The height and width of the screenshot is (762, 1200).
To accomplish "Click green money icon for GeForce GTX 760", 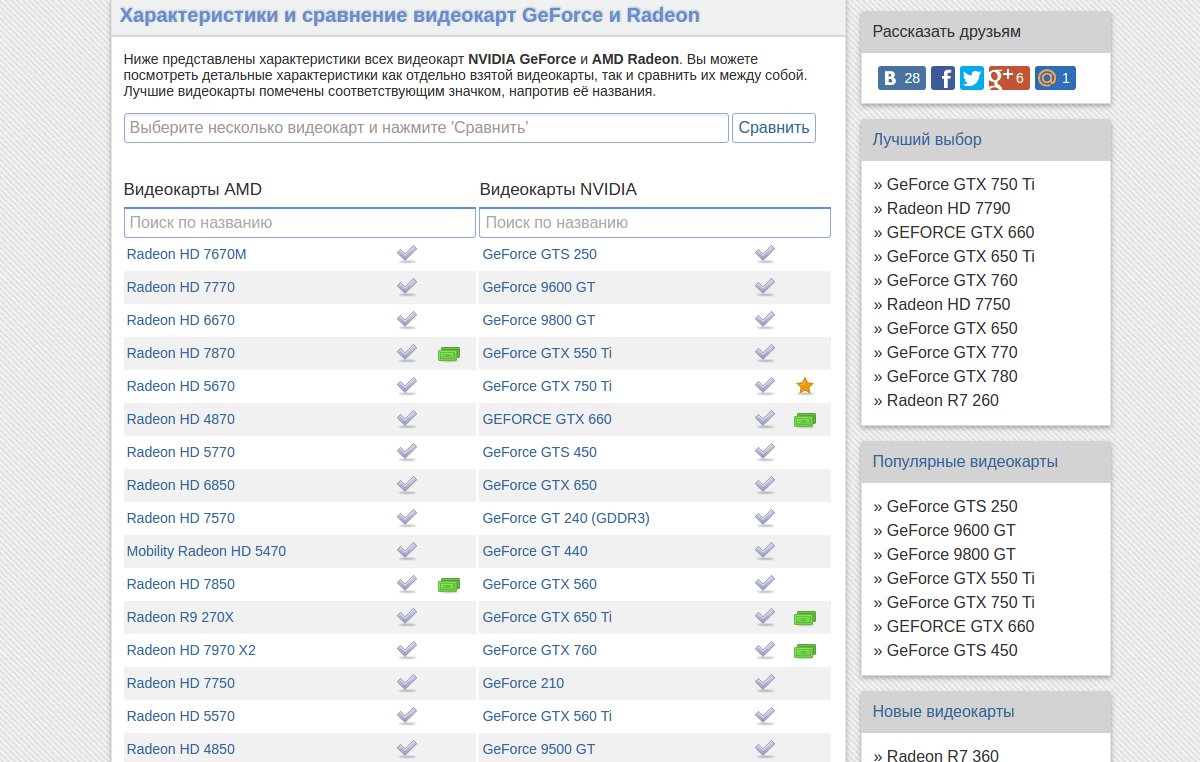I will pyautogui.click(x=805, y=651).
